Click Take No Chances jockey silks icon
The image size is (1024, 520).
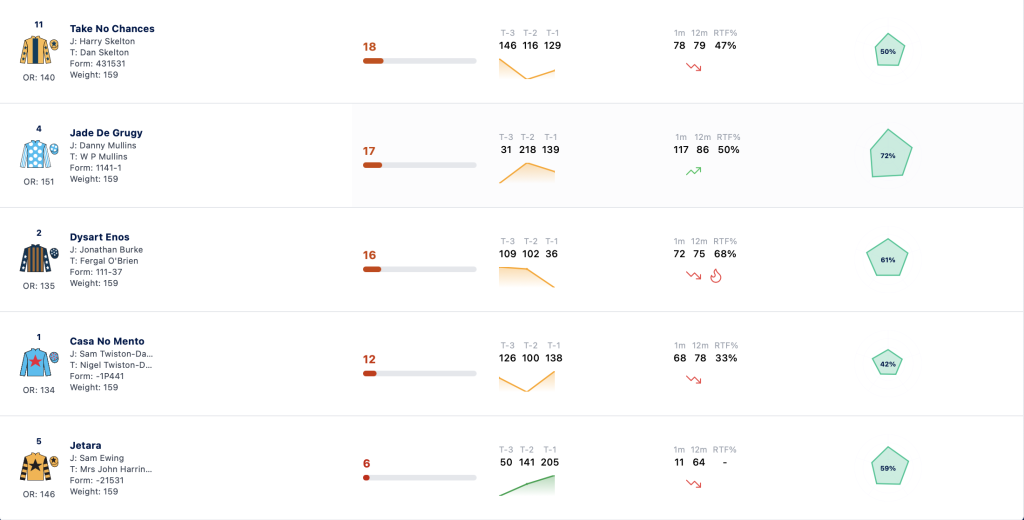tap(39, 50)
